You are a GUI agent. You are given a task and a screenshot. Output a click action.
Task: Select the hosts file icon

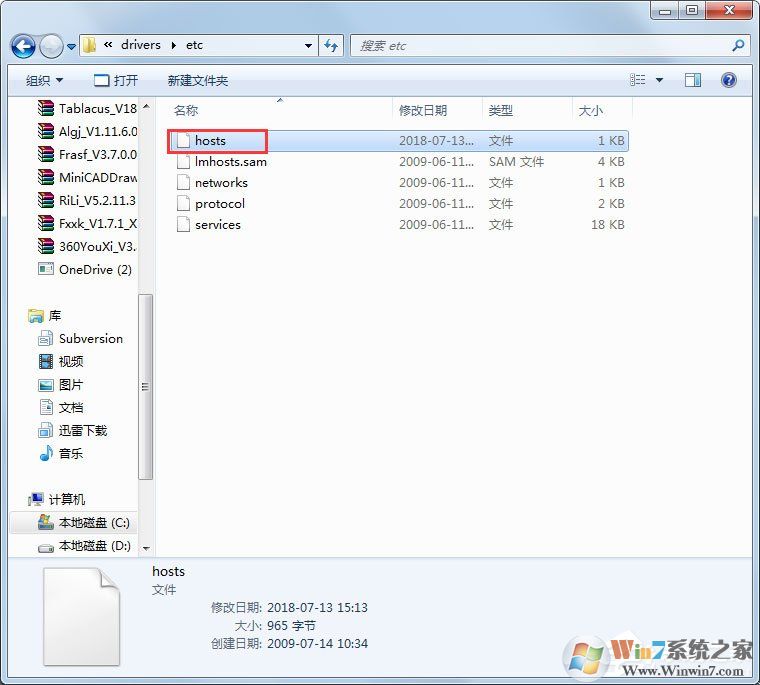(x=183, y=141)
